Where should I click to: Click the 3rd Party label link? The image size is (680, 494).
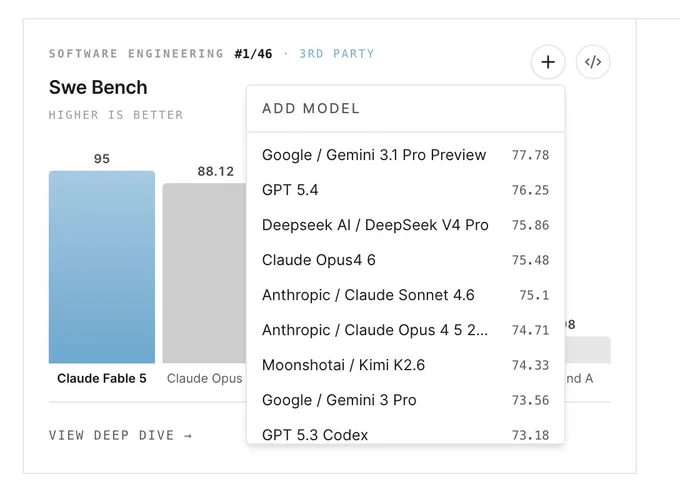click(337, 54)
